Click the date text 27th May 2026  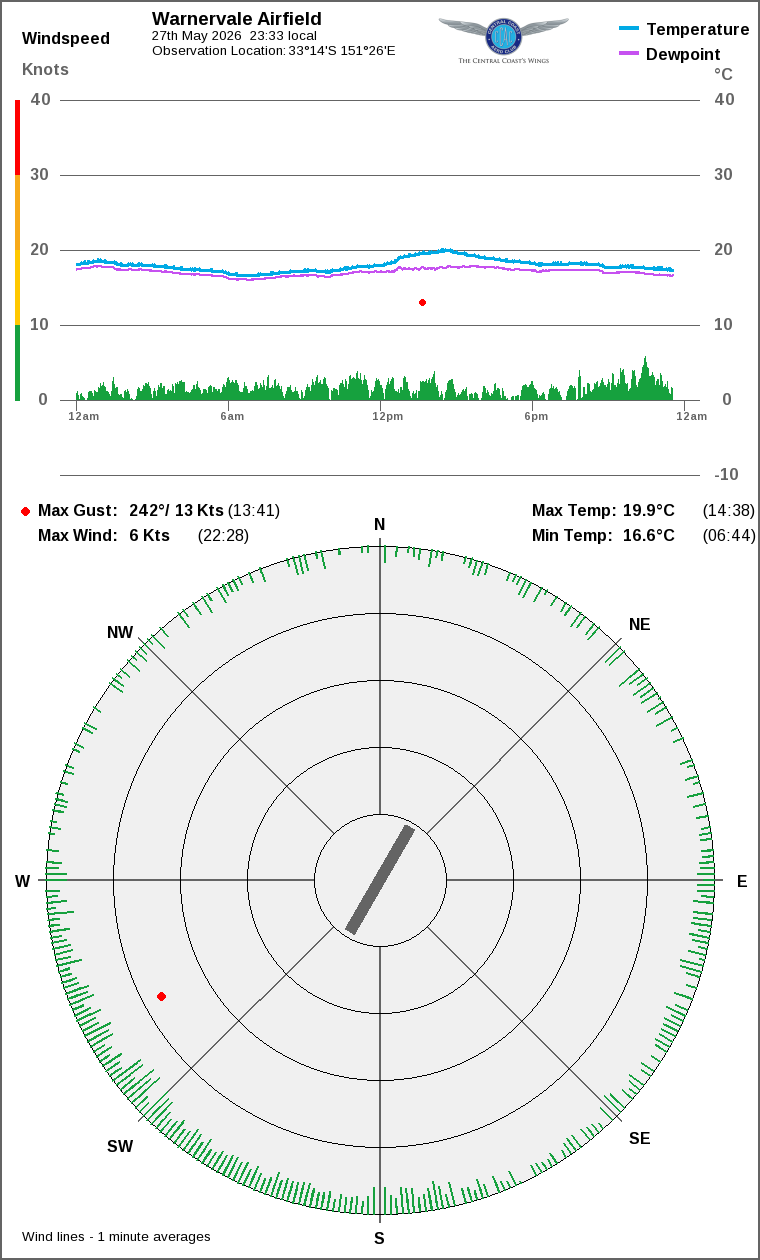[197, 35]
